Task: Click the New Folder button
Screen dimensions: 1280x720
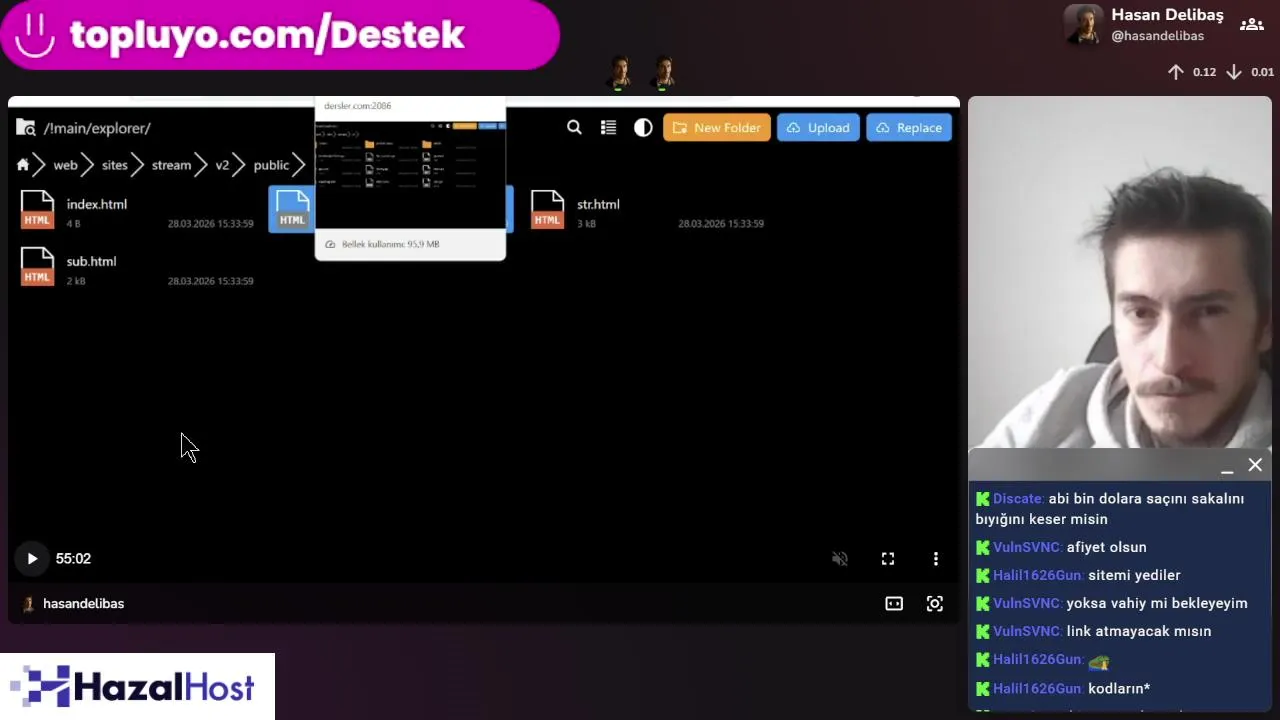Action: click(x=717, y=127)
